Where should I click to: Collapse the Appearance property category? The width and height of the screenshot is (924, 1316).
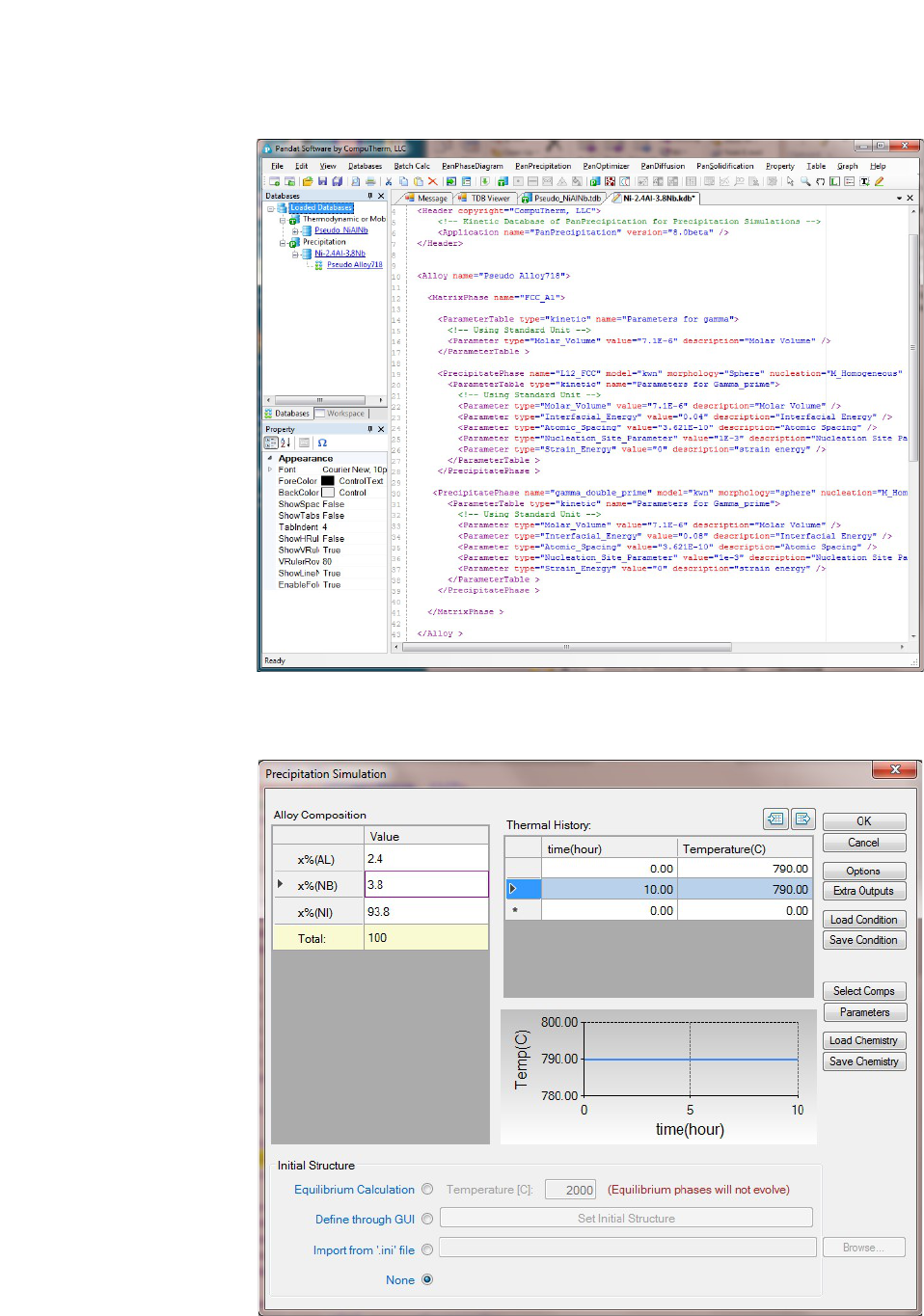coord(270,459)
